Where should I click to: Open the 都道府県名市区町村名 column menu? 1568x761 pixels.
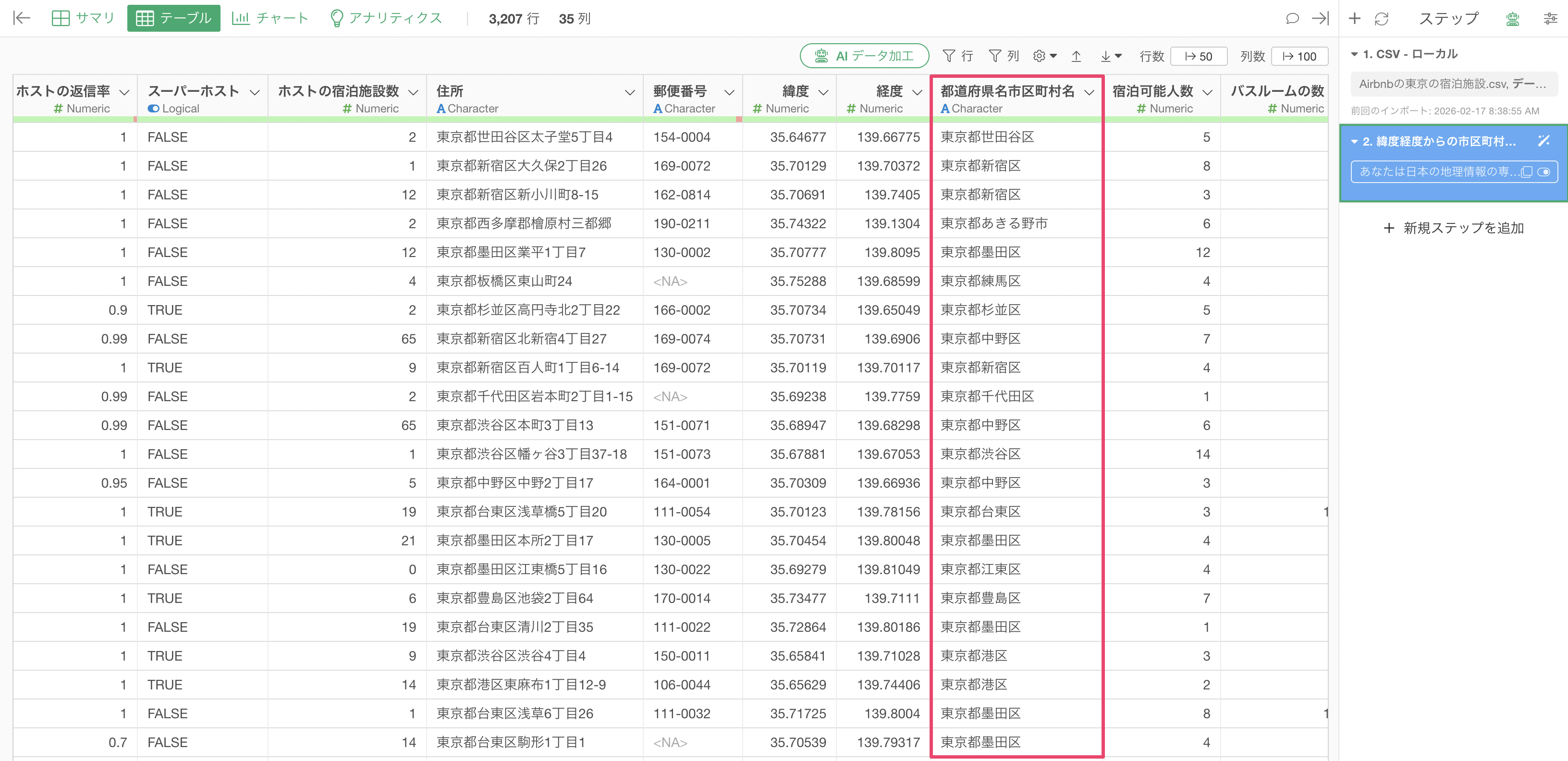(x=1089, y=93)
